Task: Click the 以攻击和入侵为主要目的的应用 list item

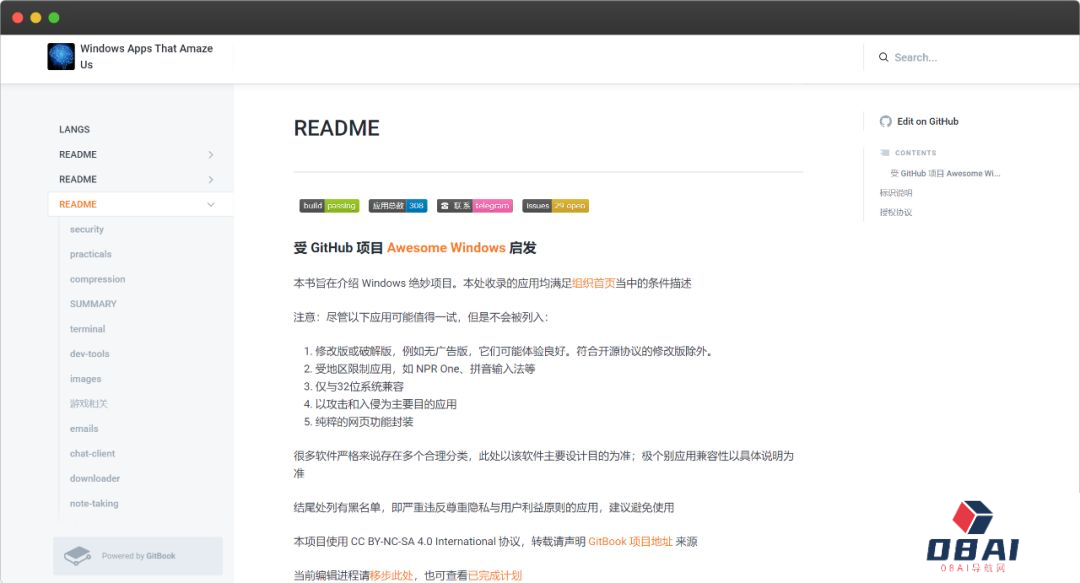Action: (386, 404)
